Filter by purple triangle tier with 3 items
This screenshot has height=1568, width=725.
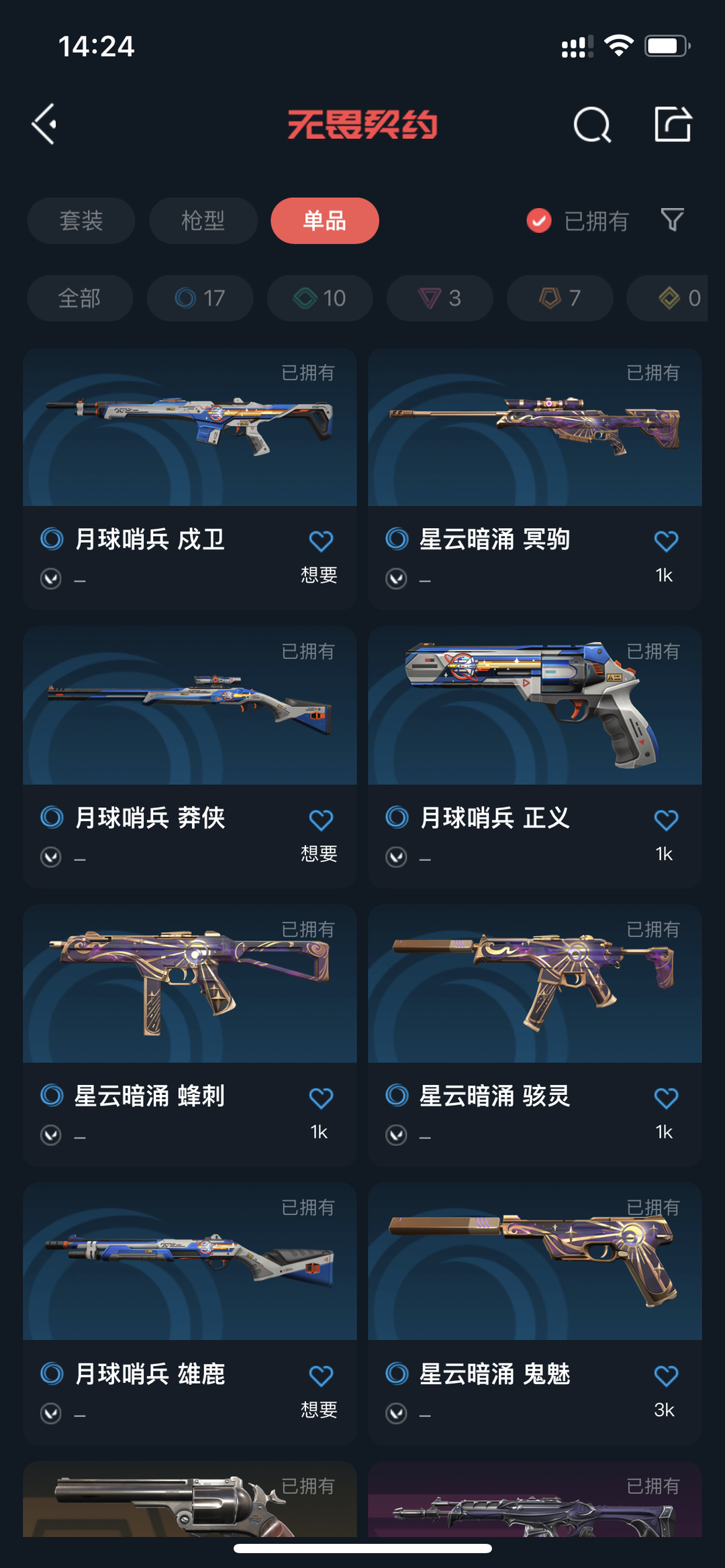coord(440,298)
